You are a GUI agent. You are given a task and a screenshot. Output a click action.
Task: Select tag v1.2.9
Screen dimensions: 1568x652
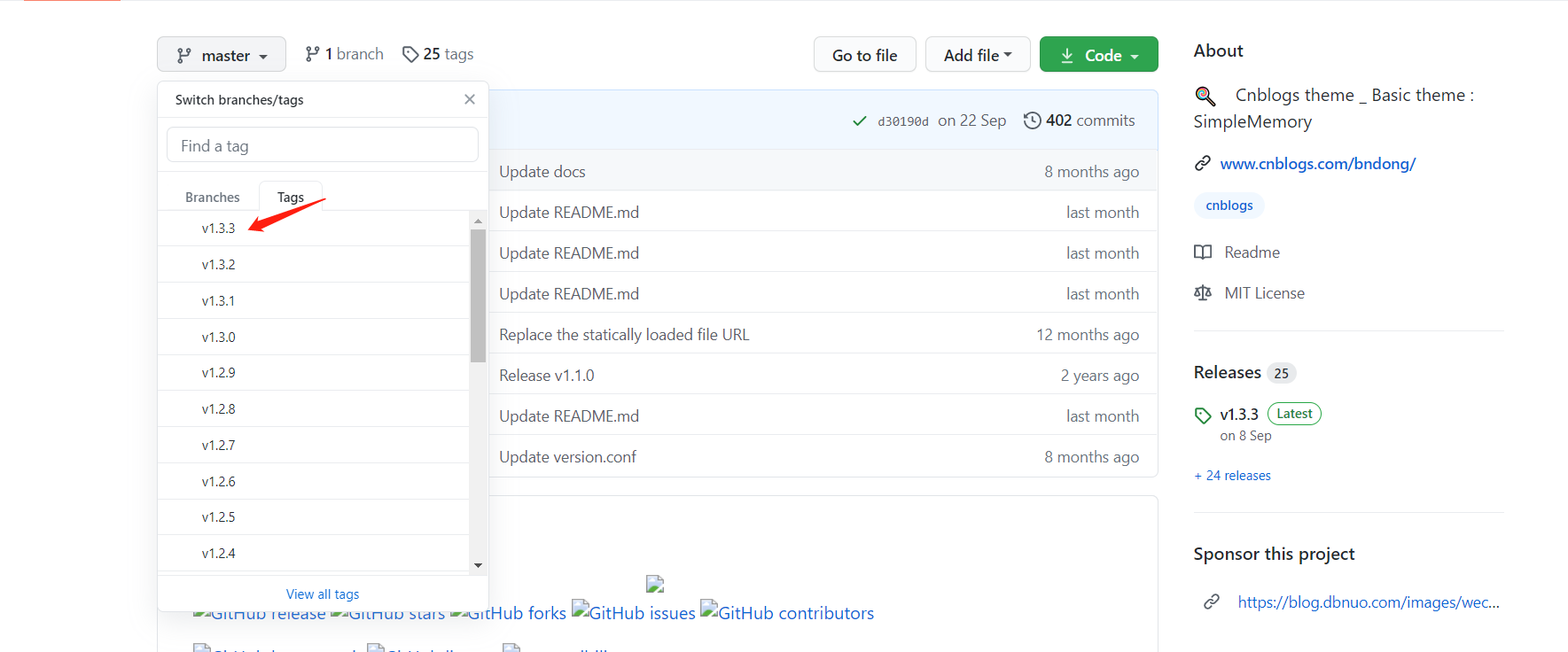[314, 373]
